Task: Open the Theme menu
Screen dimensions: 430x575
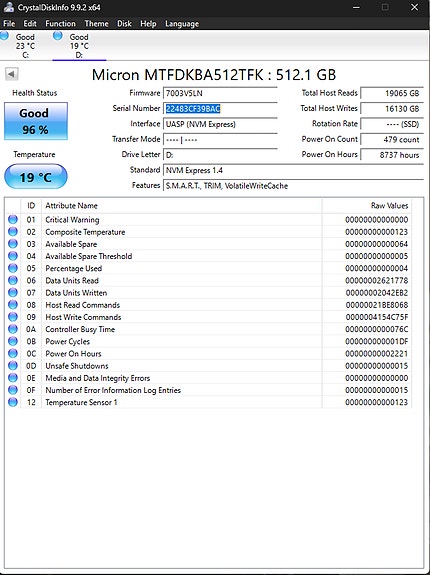Action: [96, 23]
